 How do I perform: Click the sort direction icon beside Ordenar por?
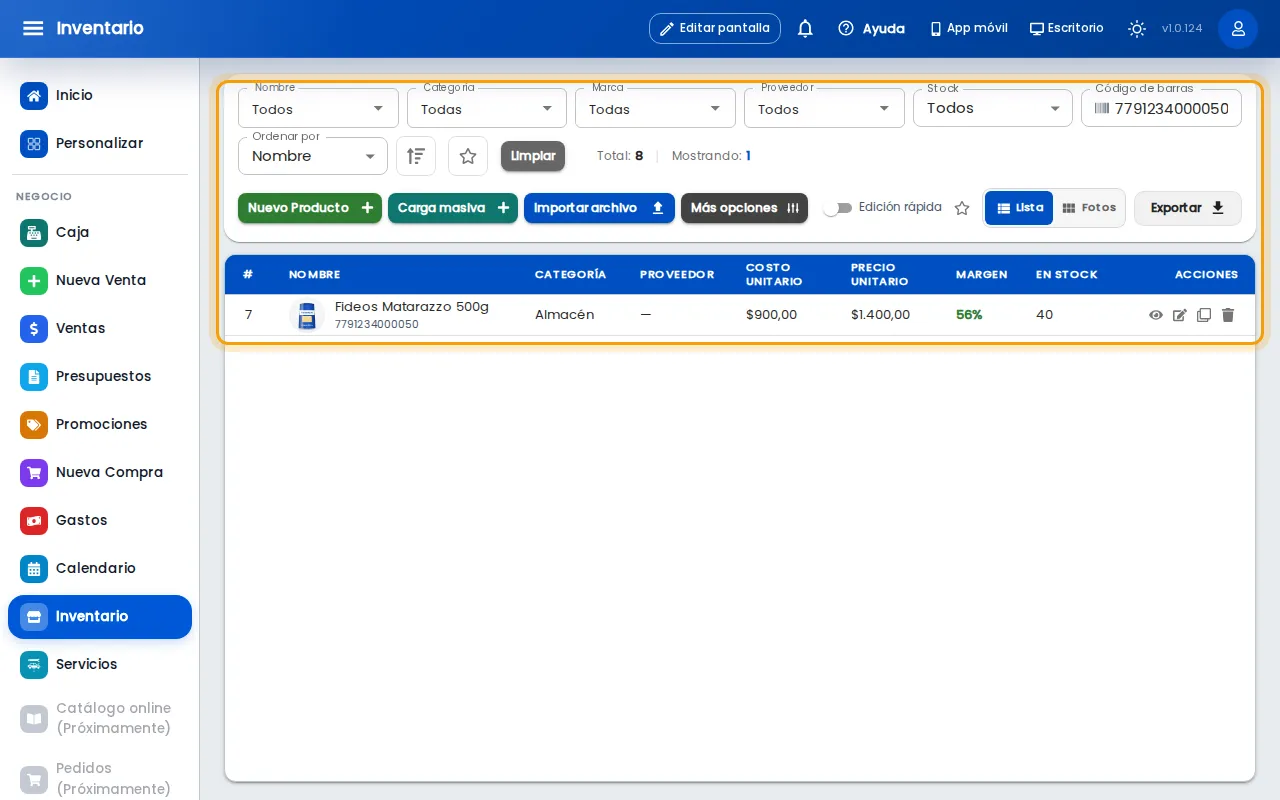click(x=416, y=156)
